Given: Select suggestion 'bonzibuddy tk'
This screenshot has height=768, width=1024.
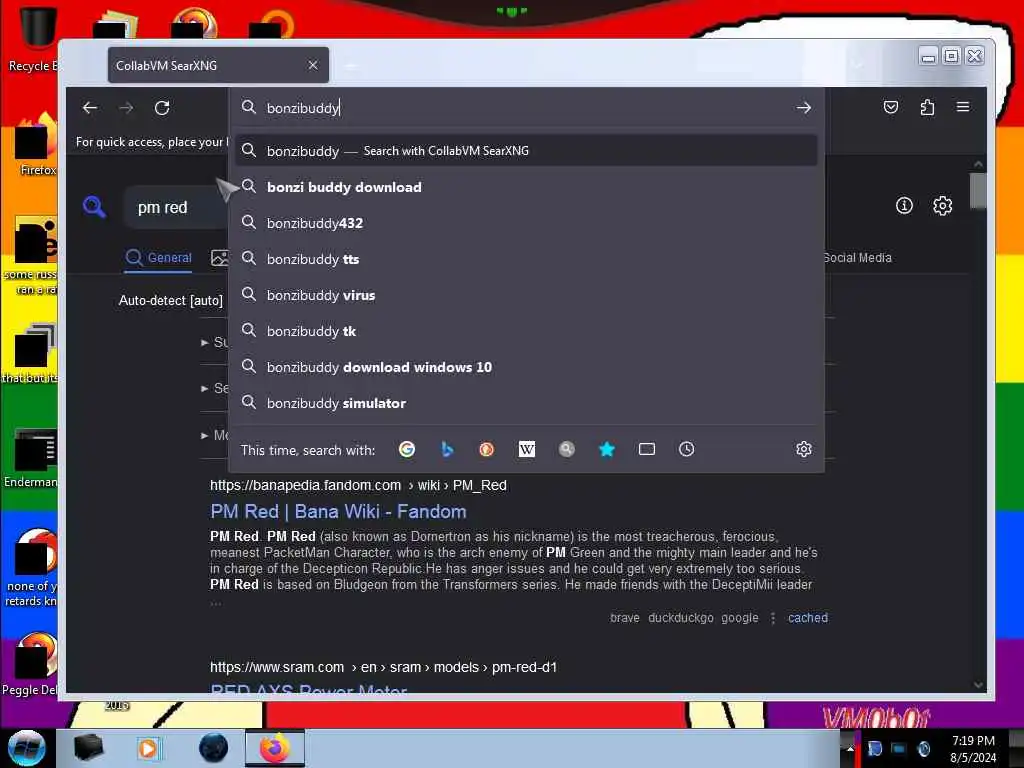Looking at the screenshot, I should [526, 331].
